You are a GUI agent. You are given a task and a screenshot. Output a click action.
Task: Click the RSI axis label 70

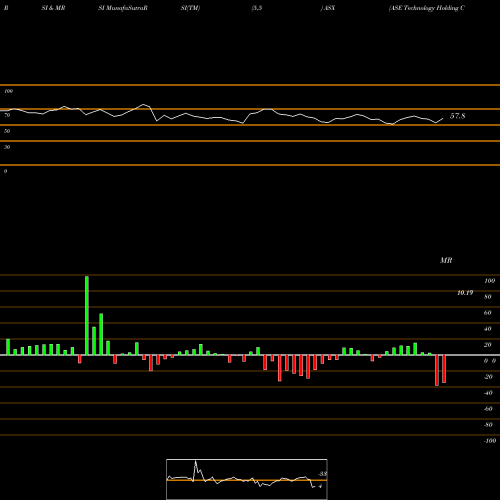click(x=7, y=115)
